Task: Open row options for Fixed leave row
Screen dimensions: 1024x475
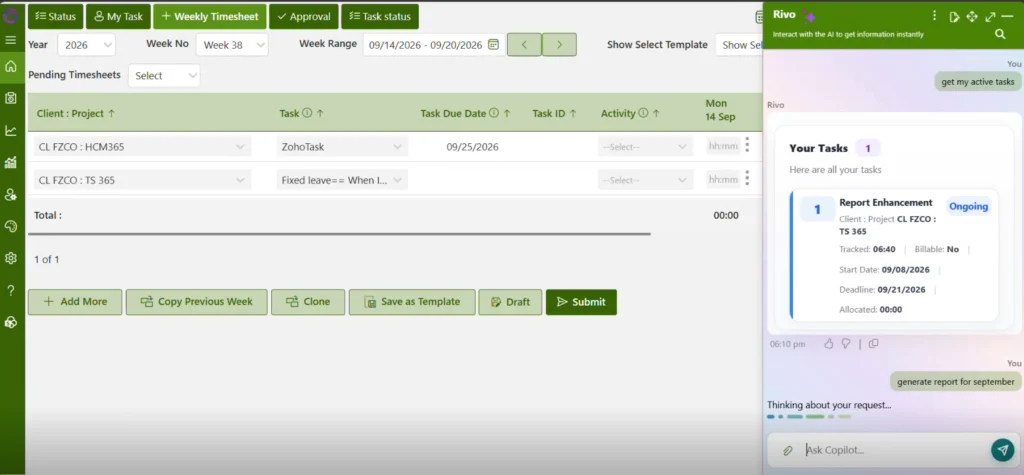Action: click(747, 178)
